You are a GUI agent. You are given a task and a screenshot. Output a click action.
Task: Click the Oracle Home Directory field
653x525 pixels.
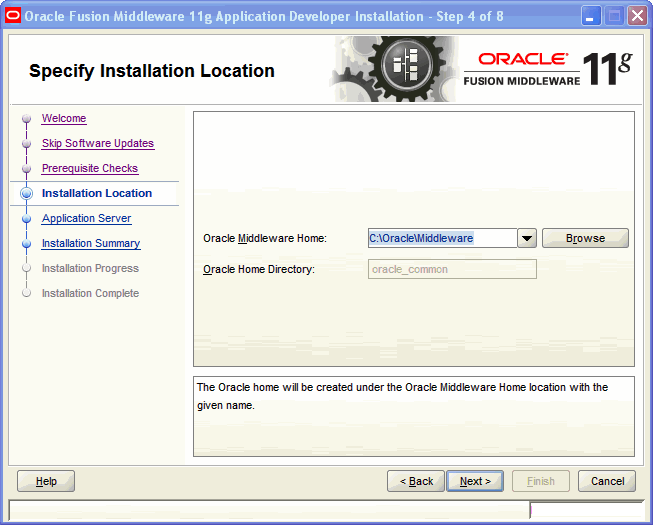(452, 269)
